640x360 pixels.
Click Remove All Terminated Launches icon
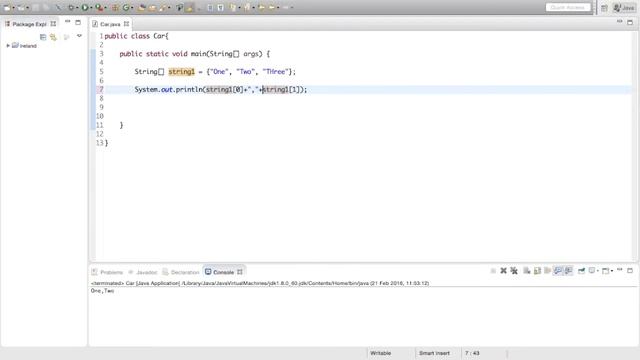pos(514,271)
